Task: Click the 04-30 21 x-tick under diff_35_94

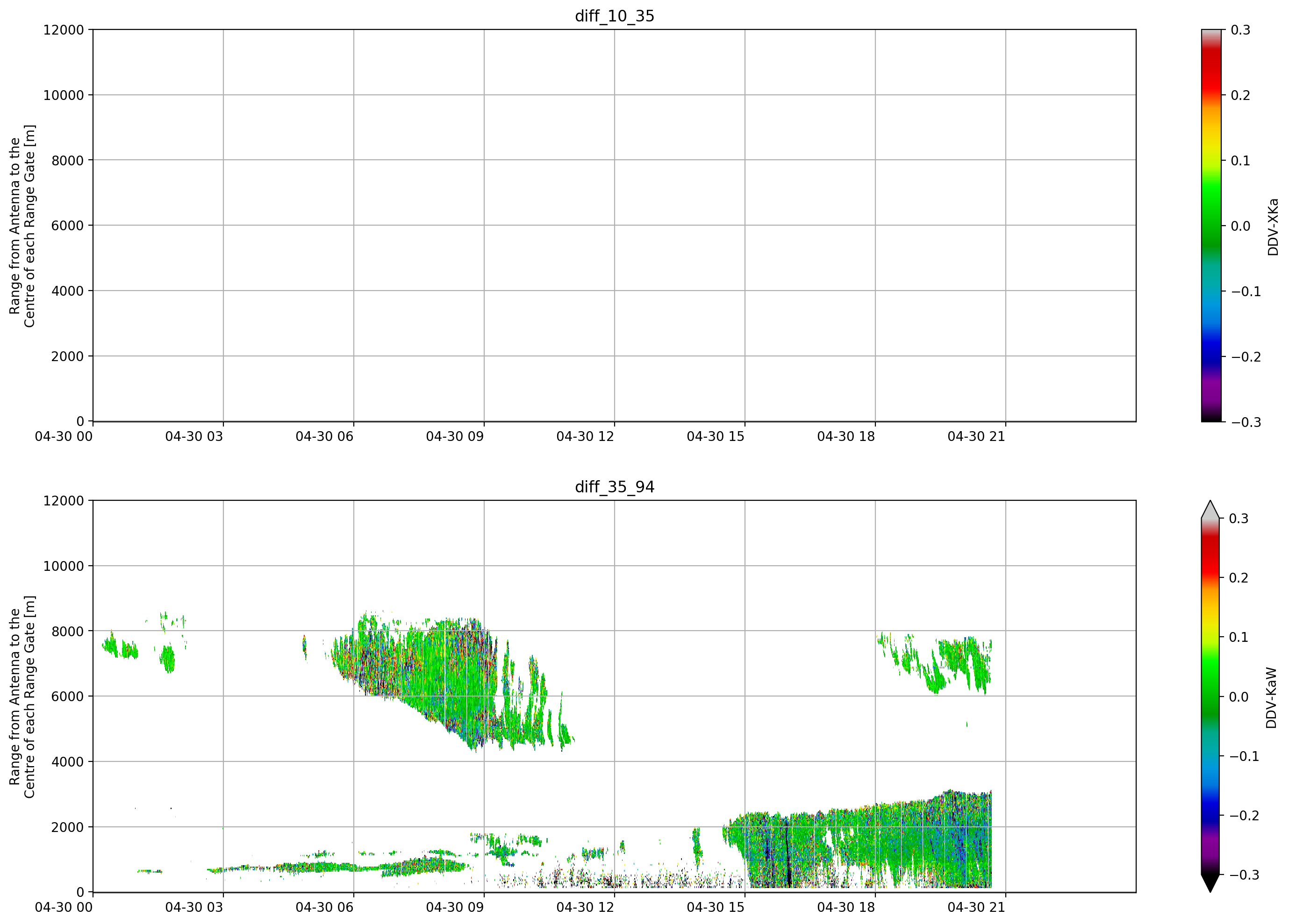Action: click(976, 907)
